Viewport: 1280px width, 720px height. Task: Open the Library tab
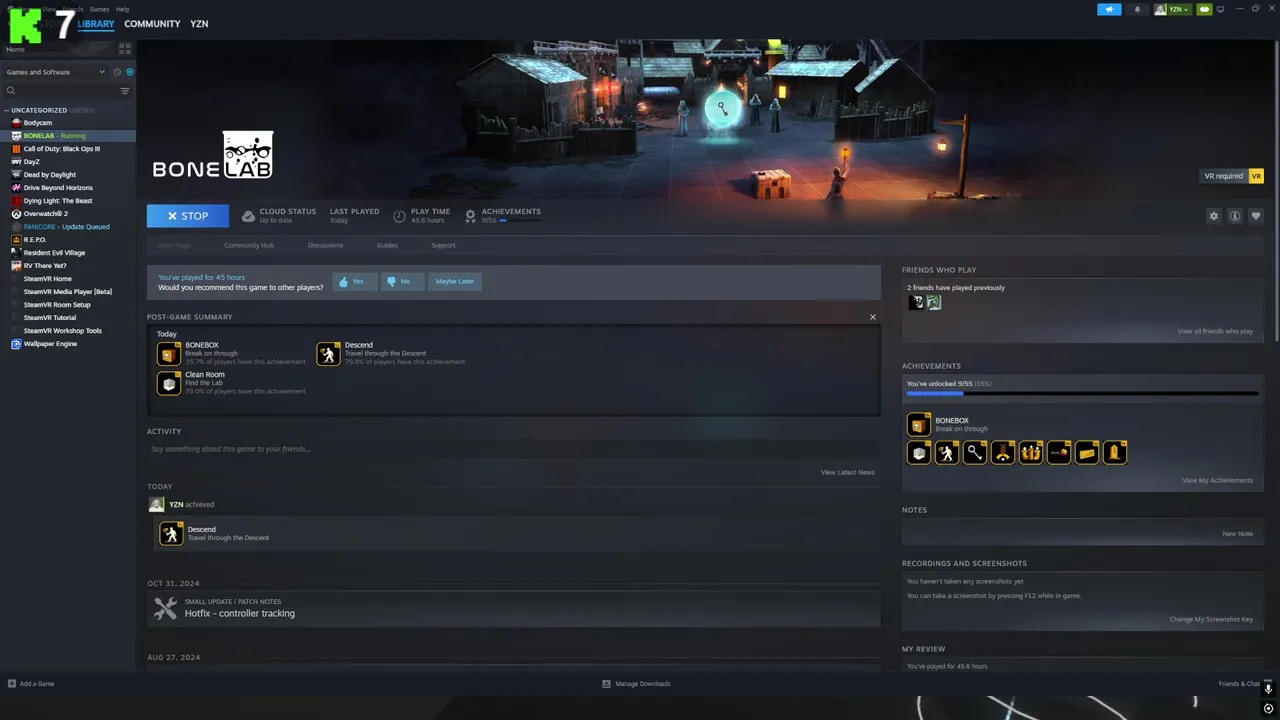coord(96,24)
